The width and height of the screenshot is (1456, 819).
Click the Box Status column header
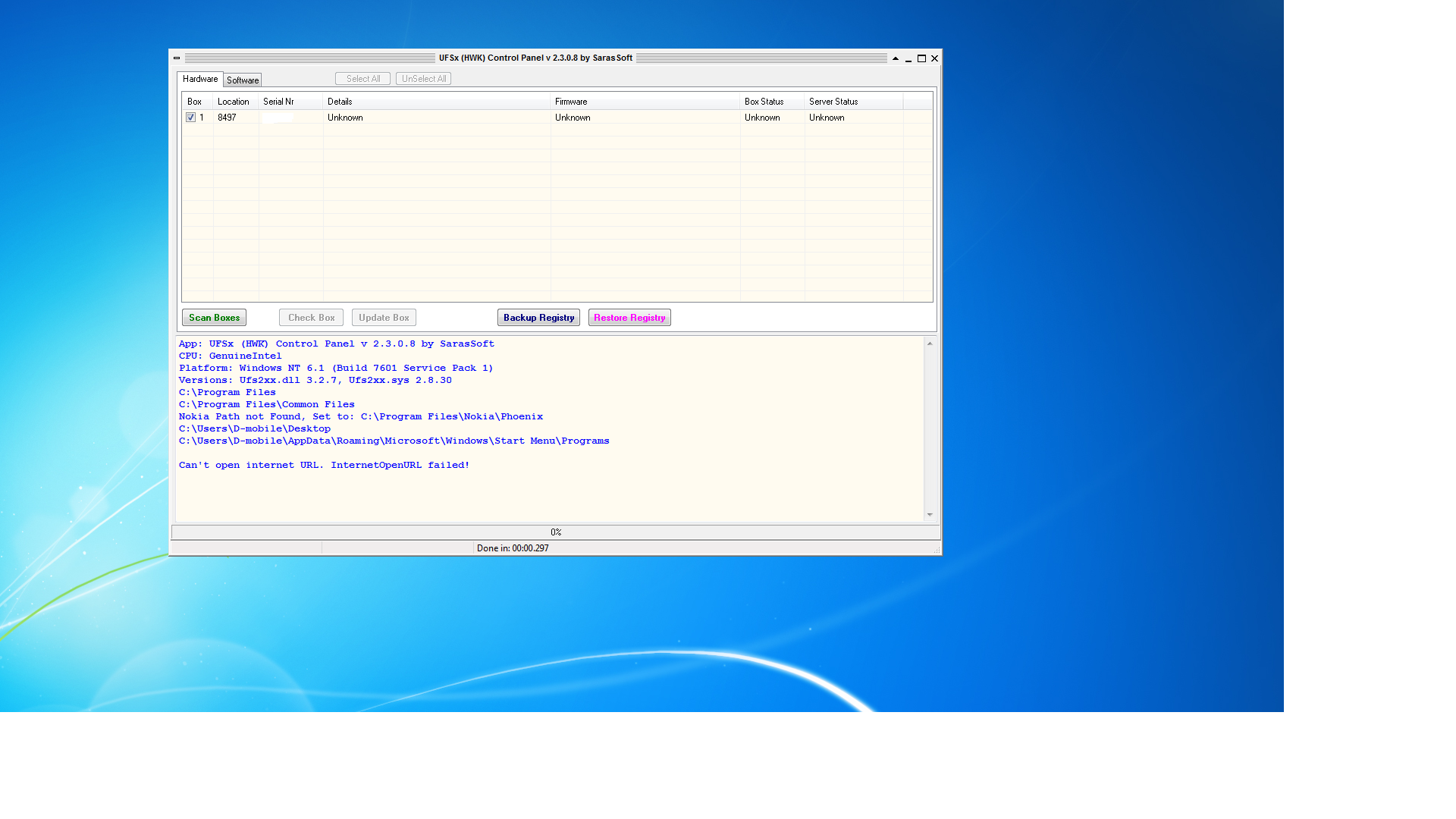(x=772, y=102)
